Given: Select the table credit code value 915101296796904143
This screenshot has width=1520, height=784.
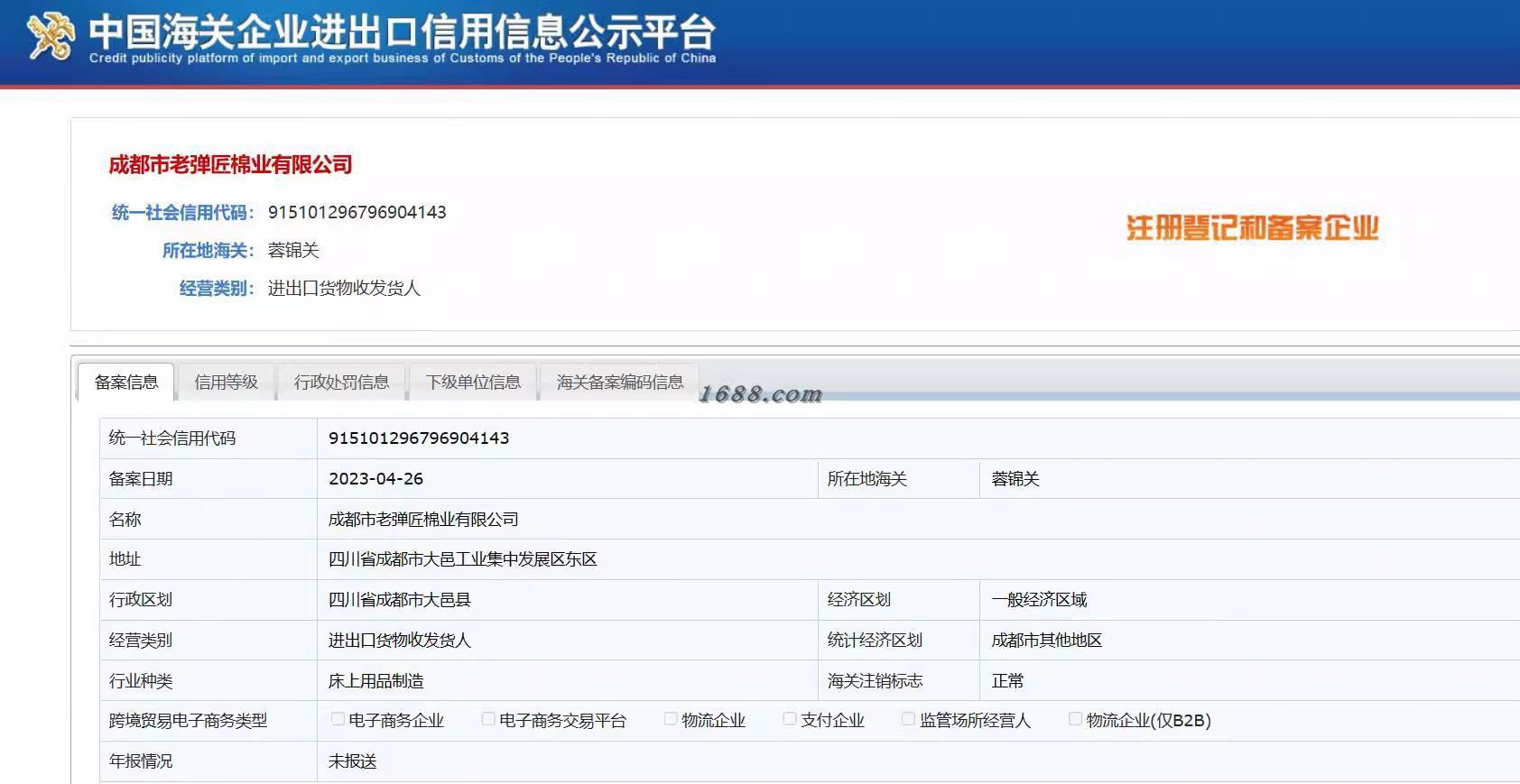Looking at the screenshot, I should [419, 438].
